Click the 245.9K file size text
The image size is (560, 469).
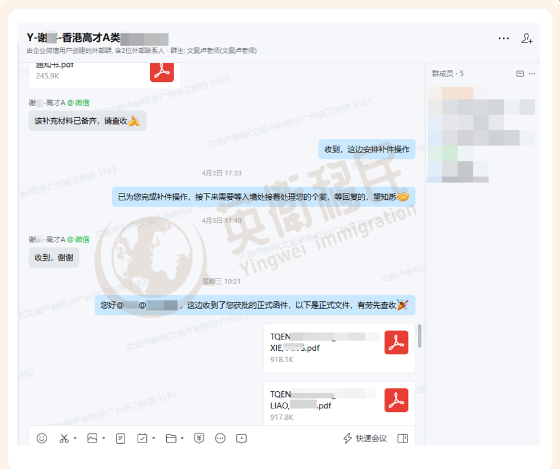point(47,76)
